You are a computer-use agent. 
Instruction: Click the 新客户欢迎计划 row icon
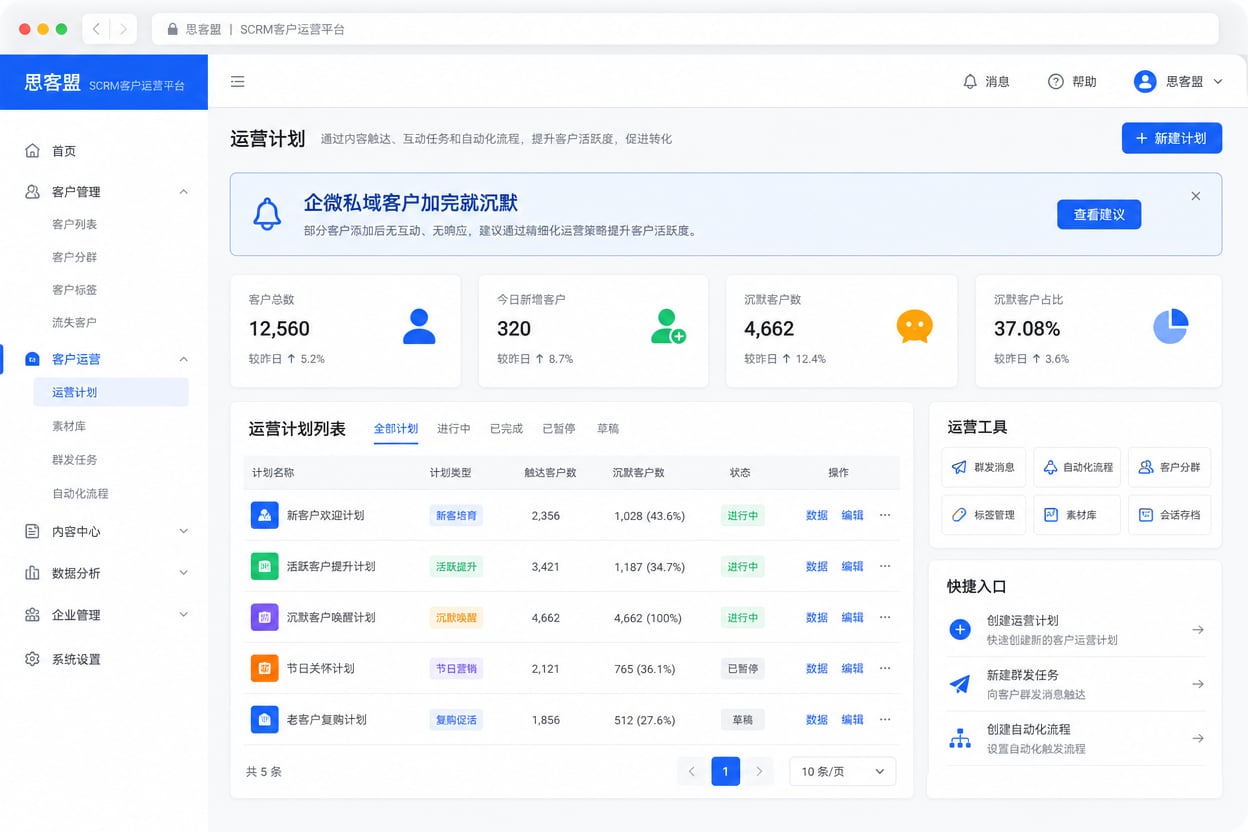264,515
